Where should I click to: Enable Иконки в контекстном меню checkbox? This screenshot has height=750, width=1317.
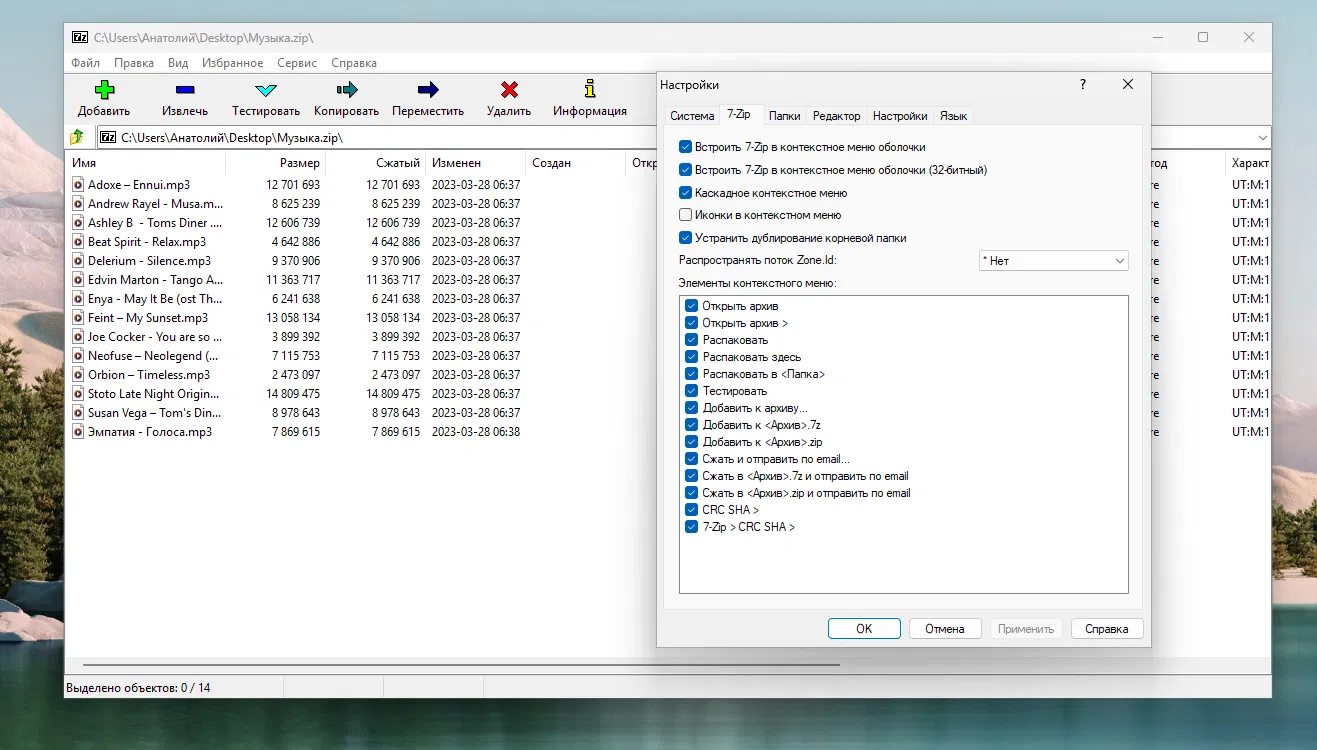pos(685,215)
